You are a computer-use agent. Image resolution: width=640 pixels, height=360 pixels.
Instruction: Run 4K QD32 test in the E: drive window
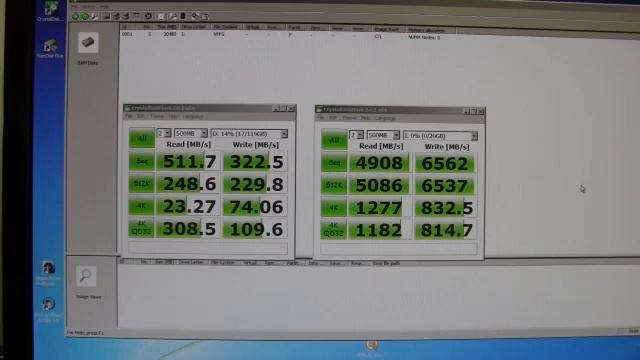point(333,230)
